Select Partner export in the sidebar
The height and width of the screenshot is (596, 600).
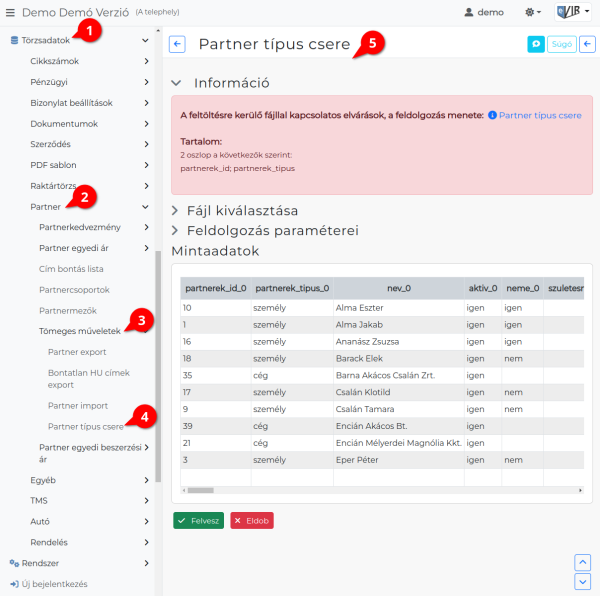click(x=77, y=352)
